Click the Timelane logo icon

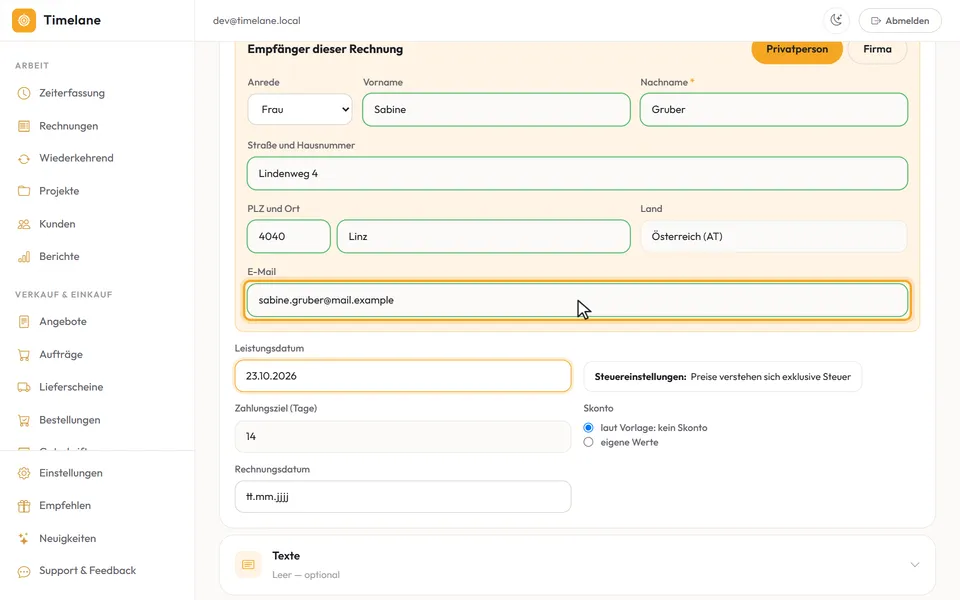[24, 20]
